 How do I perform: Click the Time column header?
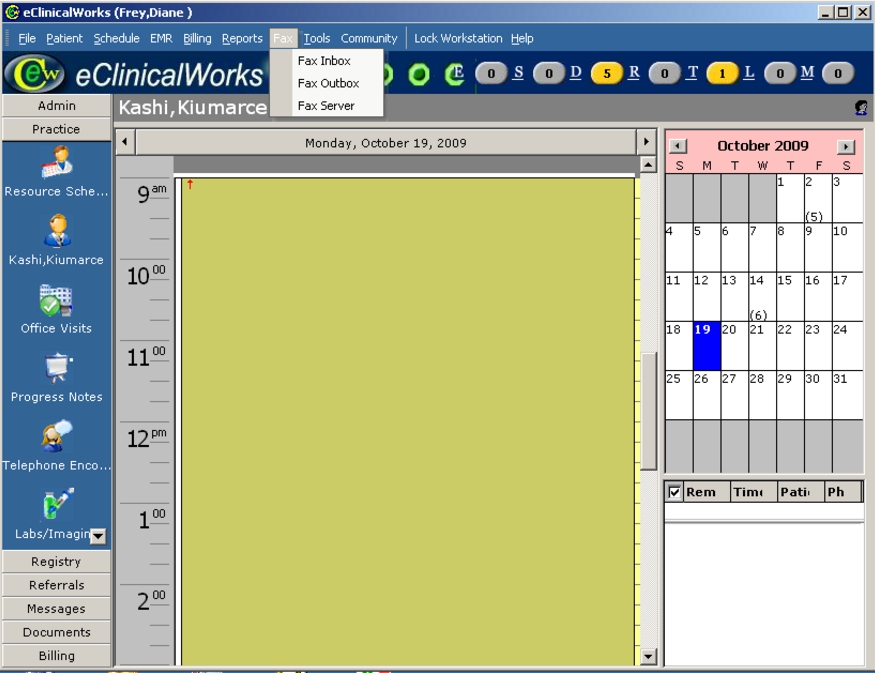754,492
